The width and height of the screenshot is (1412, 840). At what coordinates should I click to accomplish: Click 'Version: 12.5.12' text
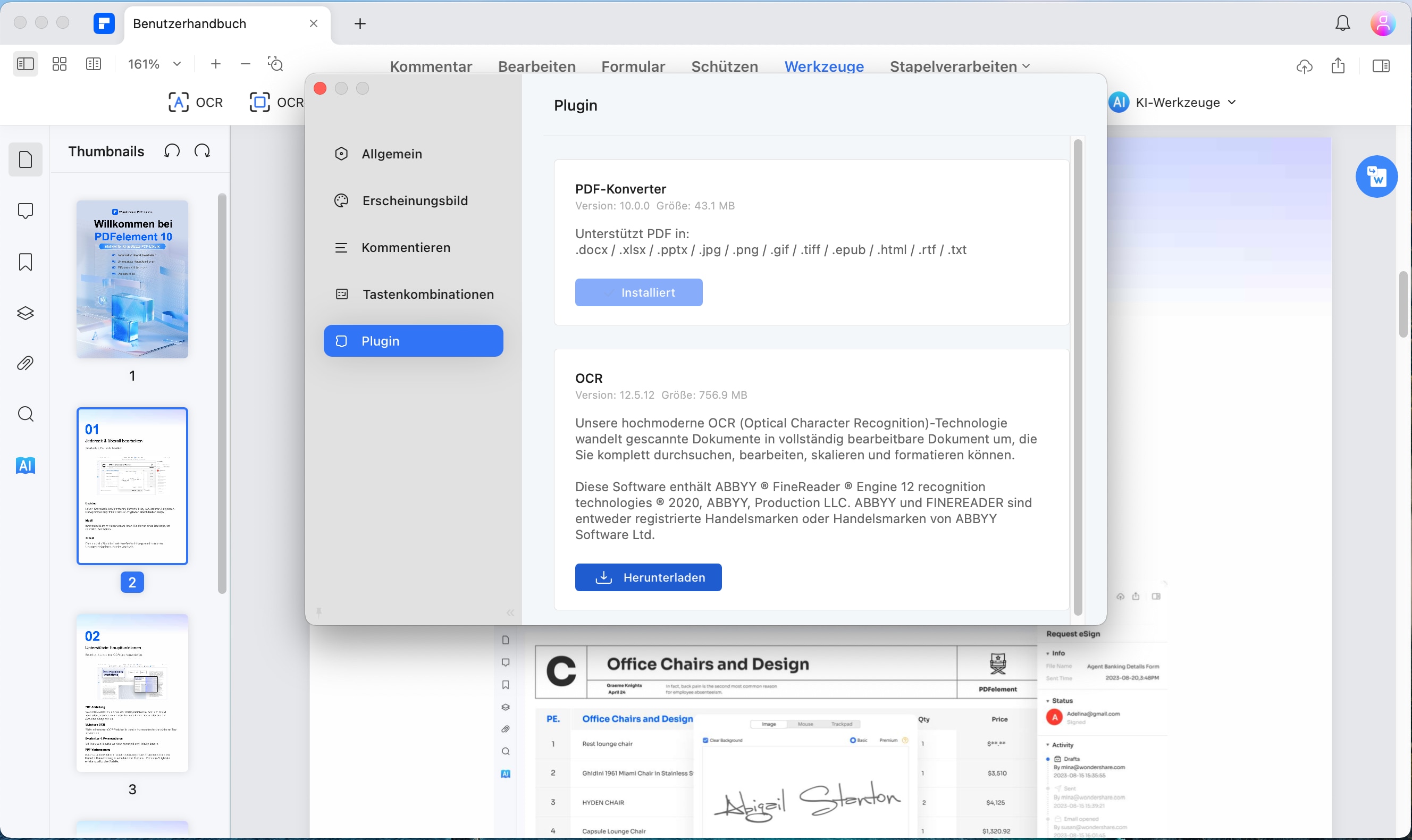point(615,395)
